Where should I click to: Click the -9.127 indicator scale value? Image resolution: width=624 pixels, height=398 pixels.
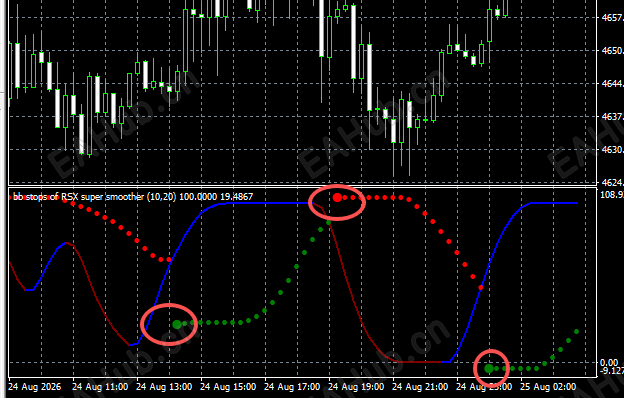click(612, 371)
